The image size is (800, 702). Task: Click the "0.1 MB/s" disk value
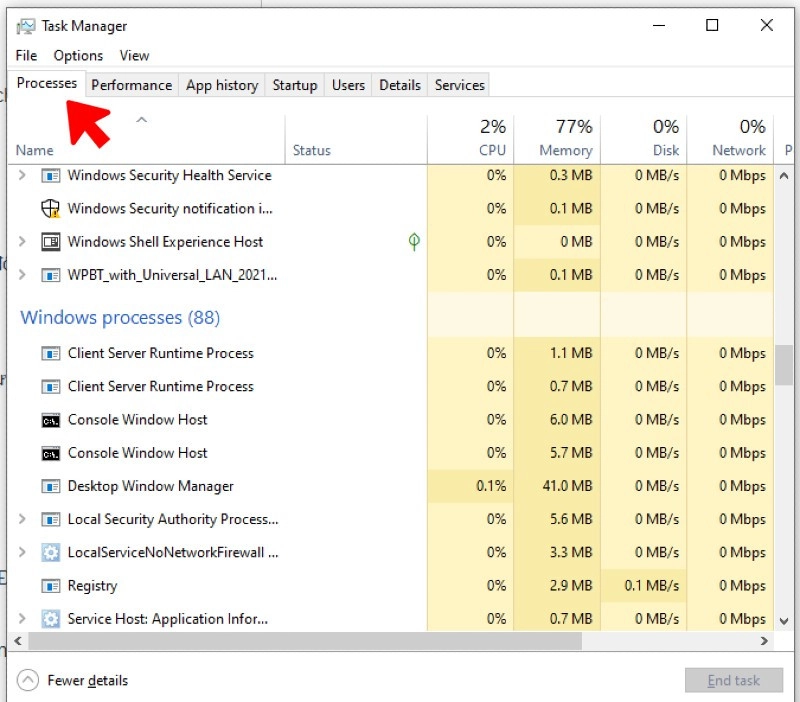pos(652,585)
